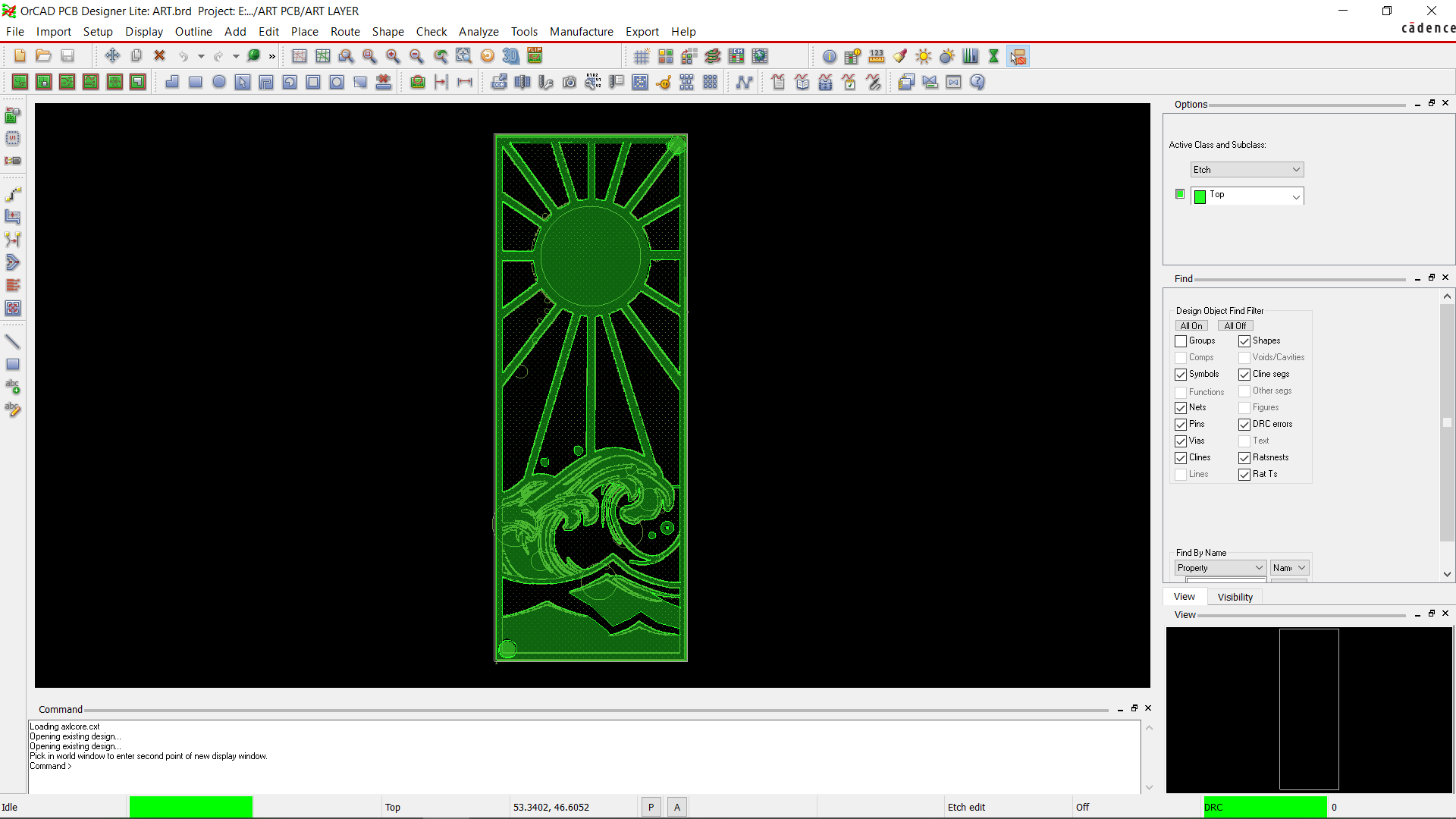
Task: Open the Etch active class dropdown
Action: click(x=1247, y=170)
